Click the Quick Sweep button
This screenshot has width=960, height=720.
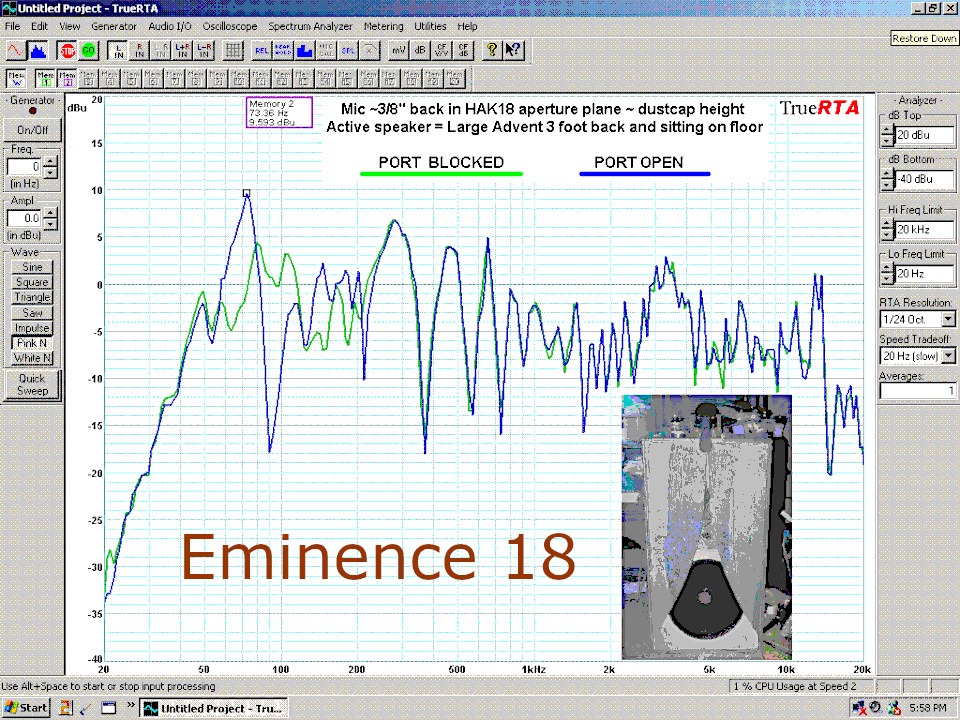click(32, 384)
